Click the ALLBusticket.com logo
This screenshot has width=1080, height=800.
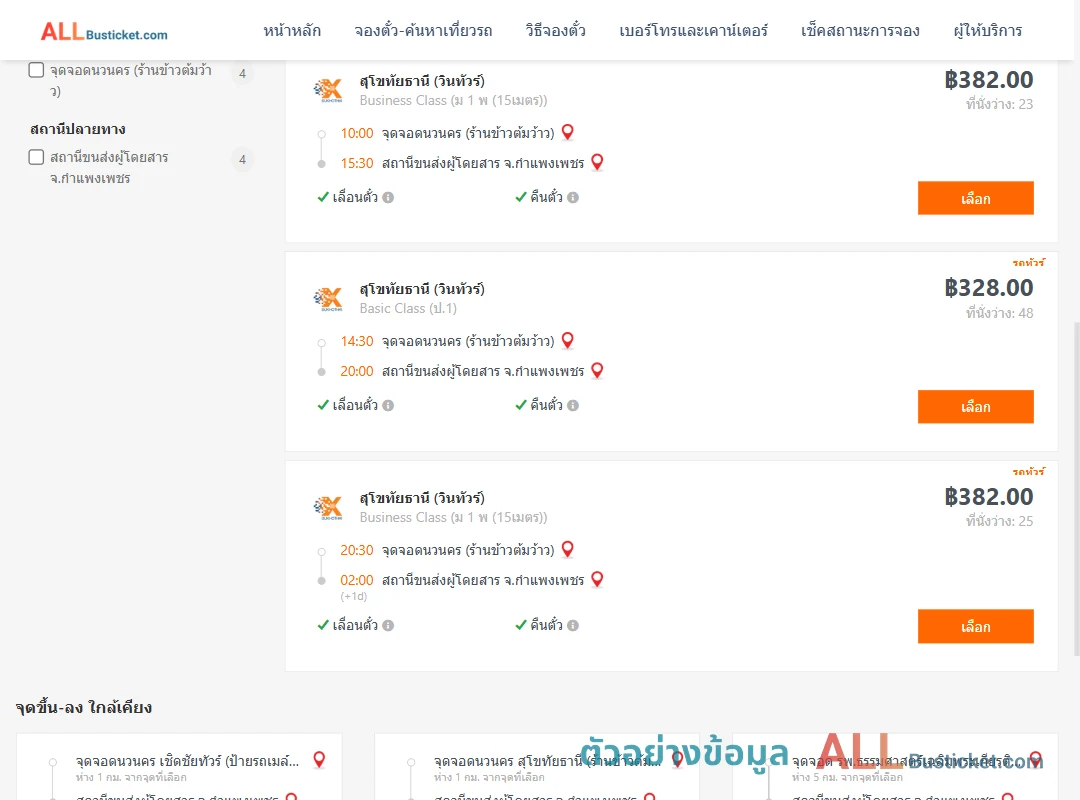click(x=104, y=32)
